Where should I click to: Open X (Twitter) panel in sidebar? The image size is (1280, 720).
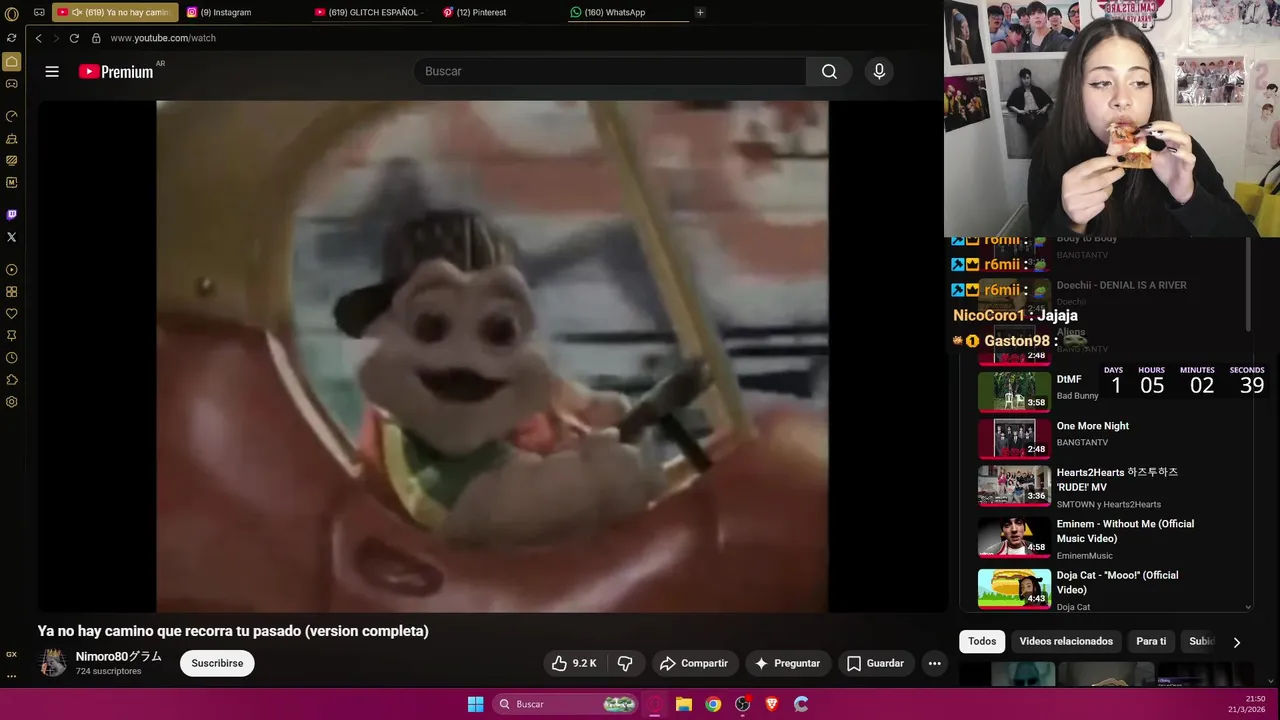(11, 237)
